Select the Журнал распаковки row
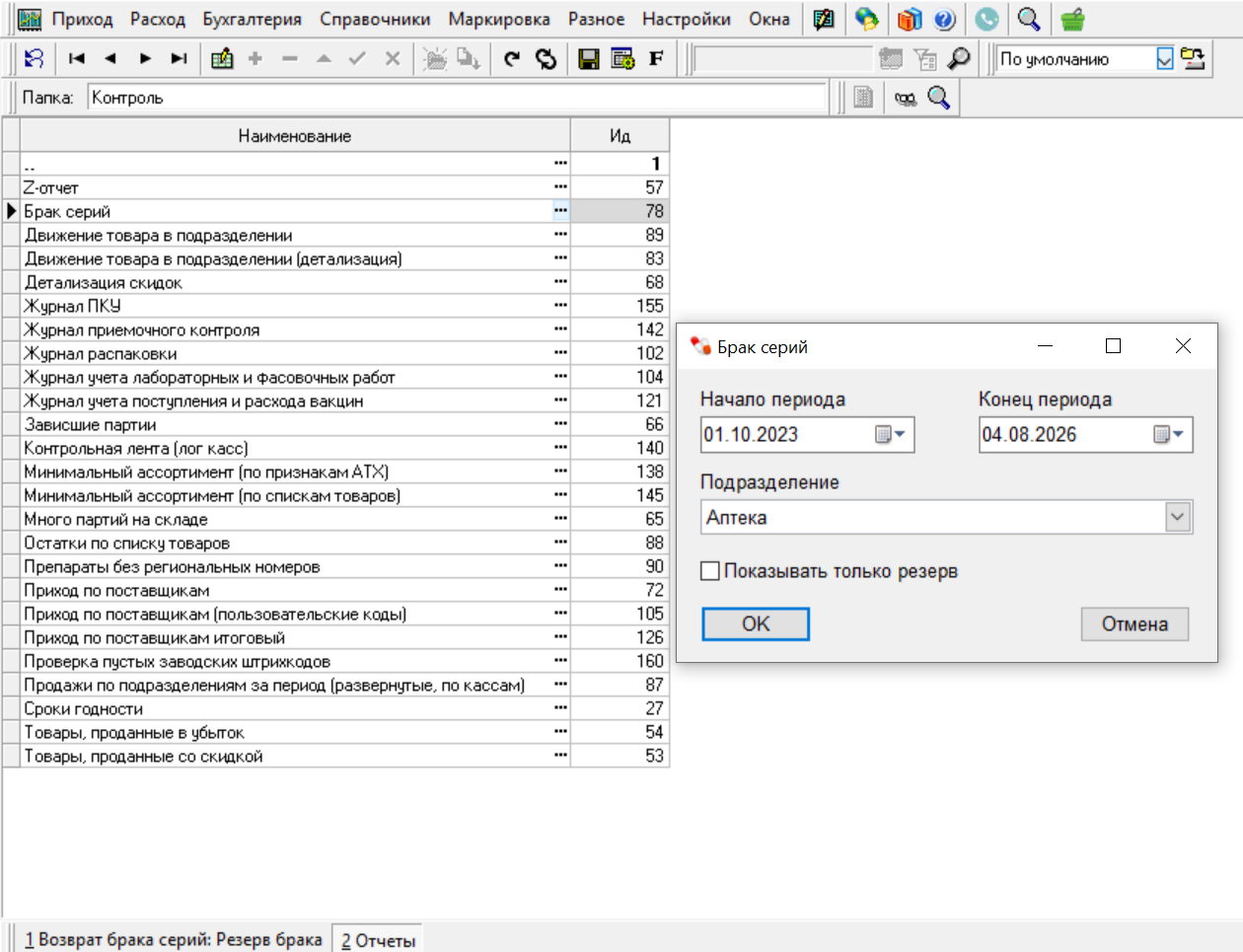1243x952 pixels. pos(335,353)
